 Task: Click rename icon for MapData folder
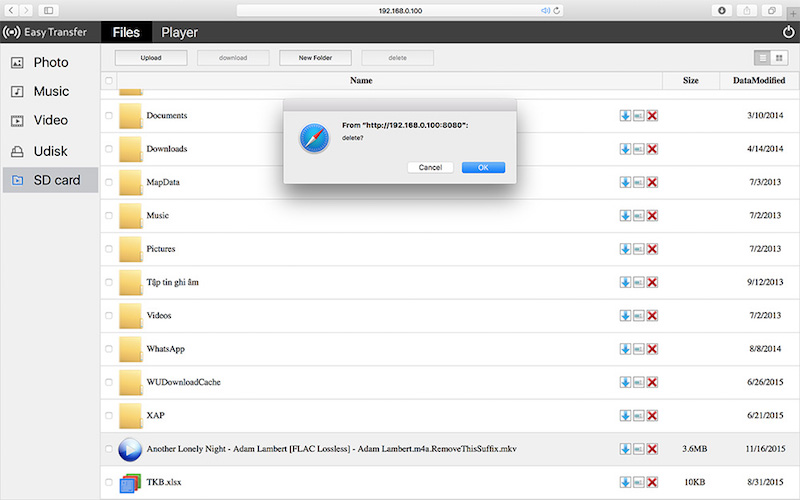[x=639, y=182]
